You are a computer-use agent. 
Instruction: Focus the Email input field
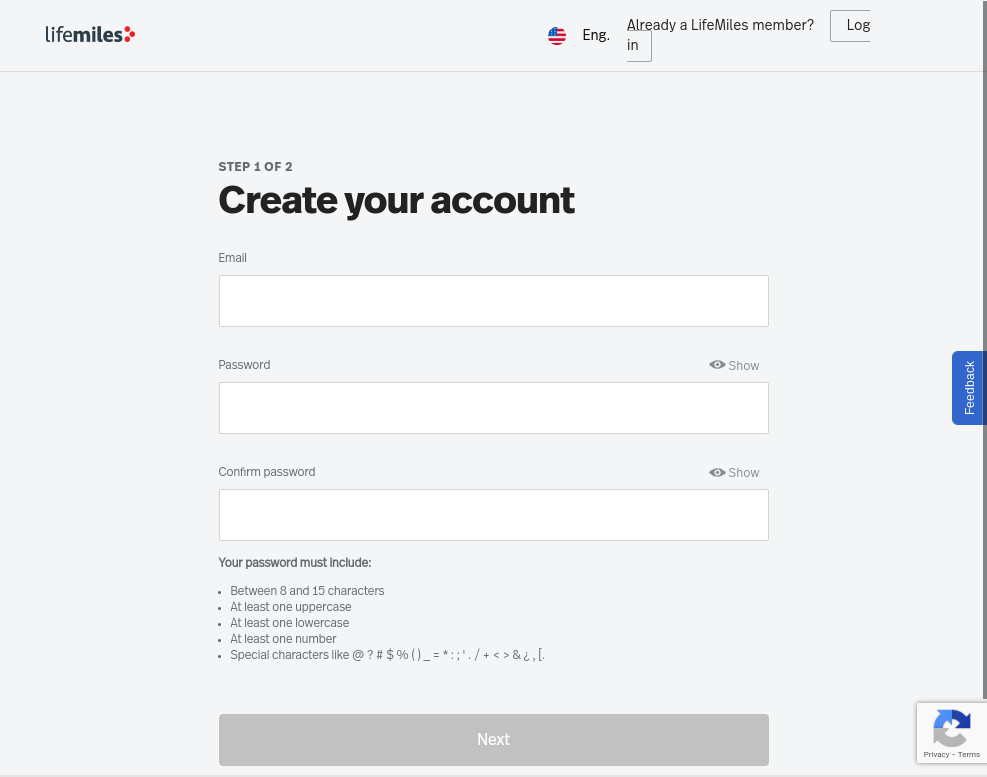click(494, 301)
